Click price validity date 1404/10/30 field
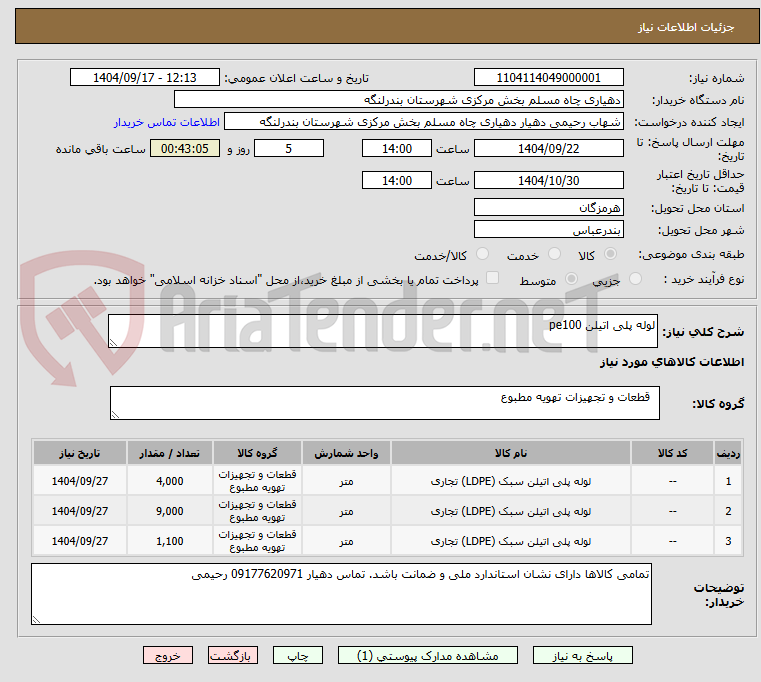This screenshot has width=761, height=682. 548,180
